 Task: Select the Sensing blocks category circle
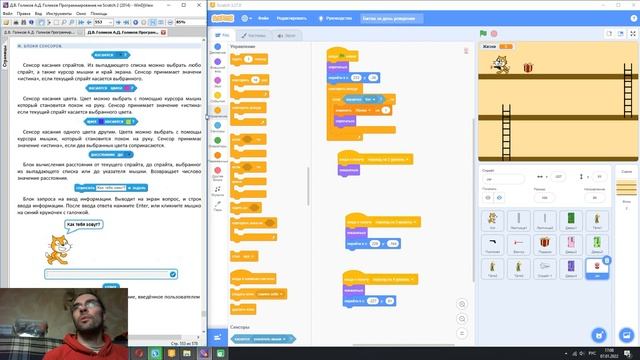(218, 125)
